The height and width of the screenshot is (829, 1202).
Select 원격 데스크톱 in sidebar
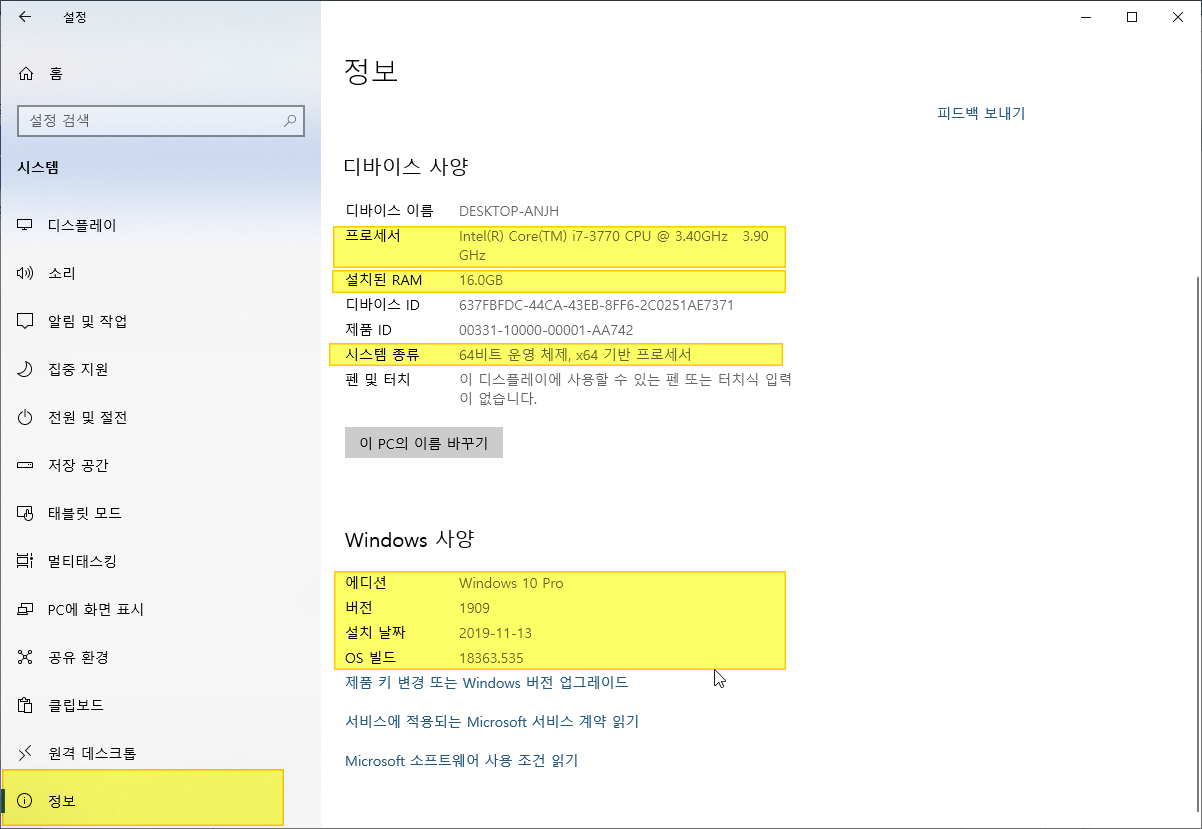coord(160,753)
